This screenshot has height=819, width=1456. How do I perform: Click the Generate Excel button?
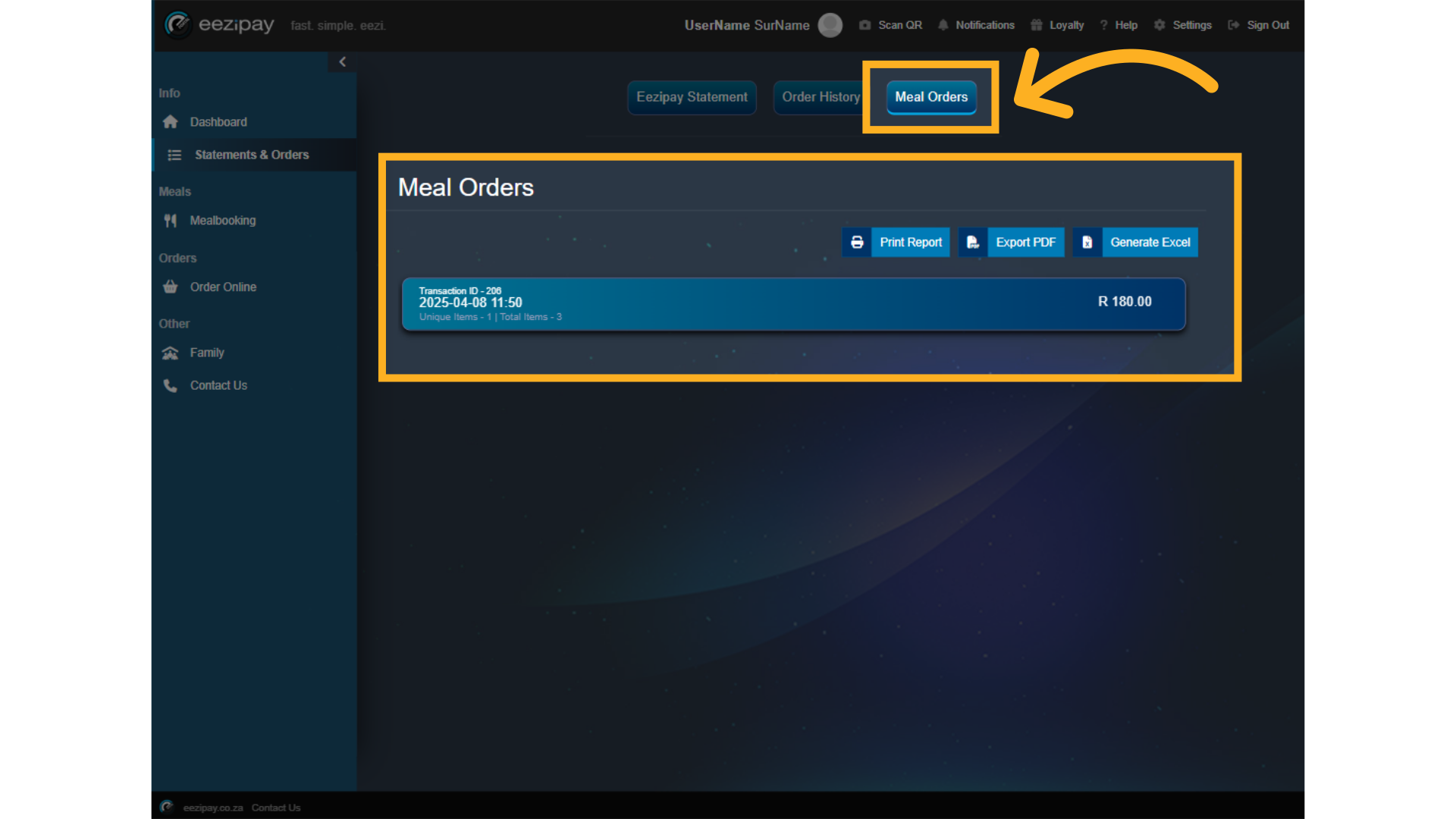coord(1135,242)
